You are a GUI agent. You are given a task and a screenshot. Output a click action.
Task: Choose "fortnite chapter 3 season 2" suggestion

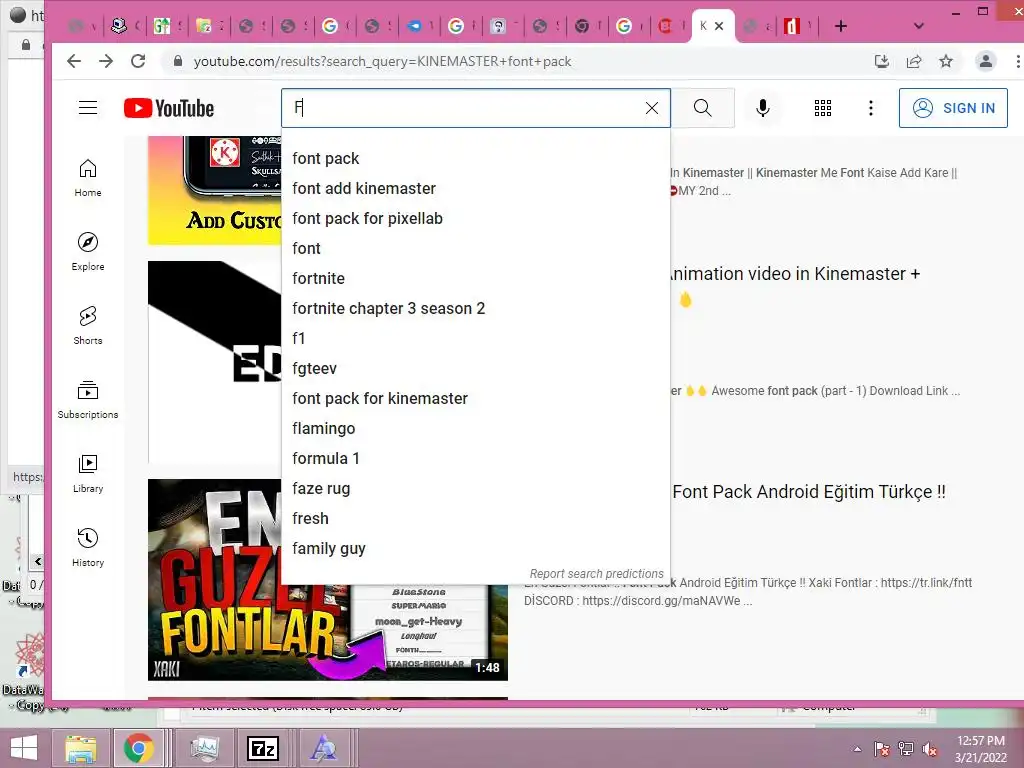coord(475,309)
